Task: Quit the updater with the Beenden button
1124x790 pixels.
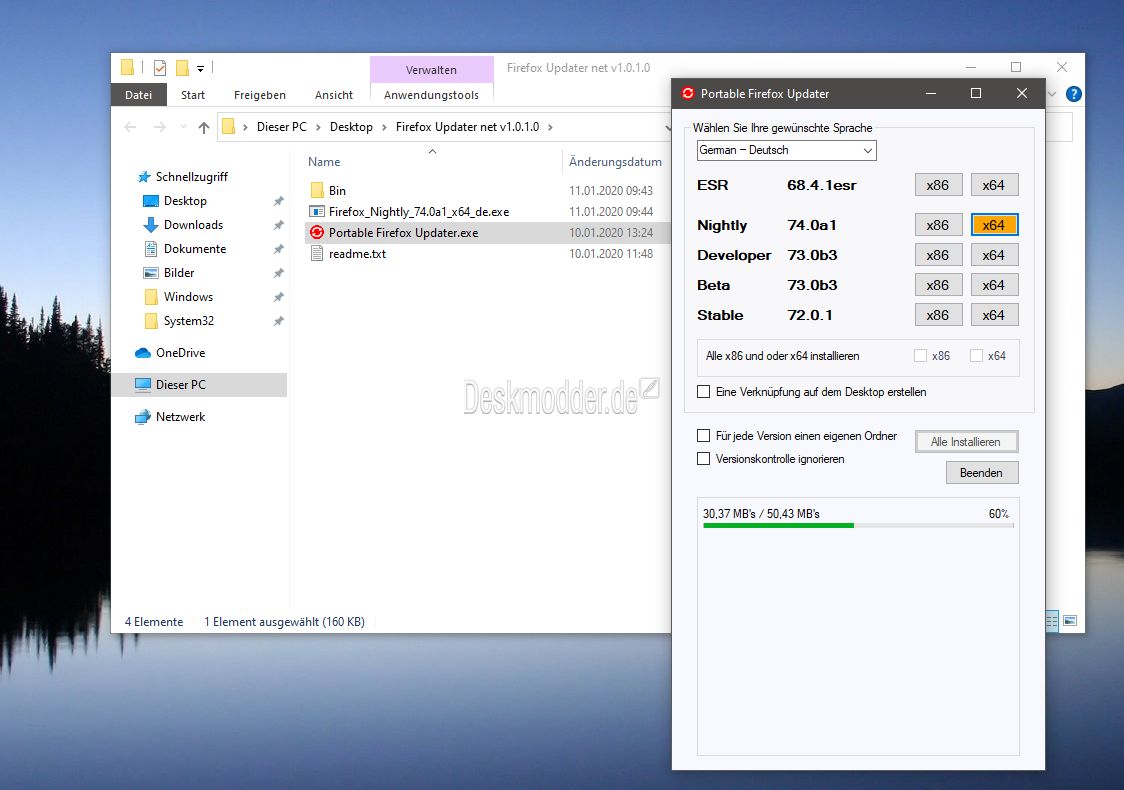Action: pos(982,473)
